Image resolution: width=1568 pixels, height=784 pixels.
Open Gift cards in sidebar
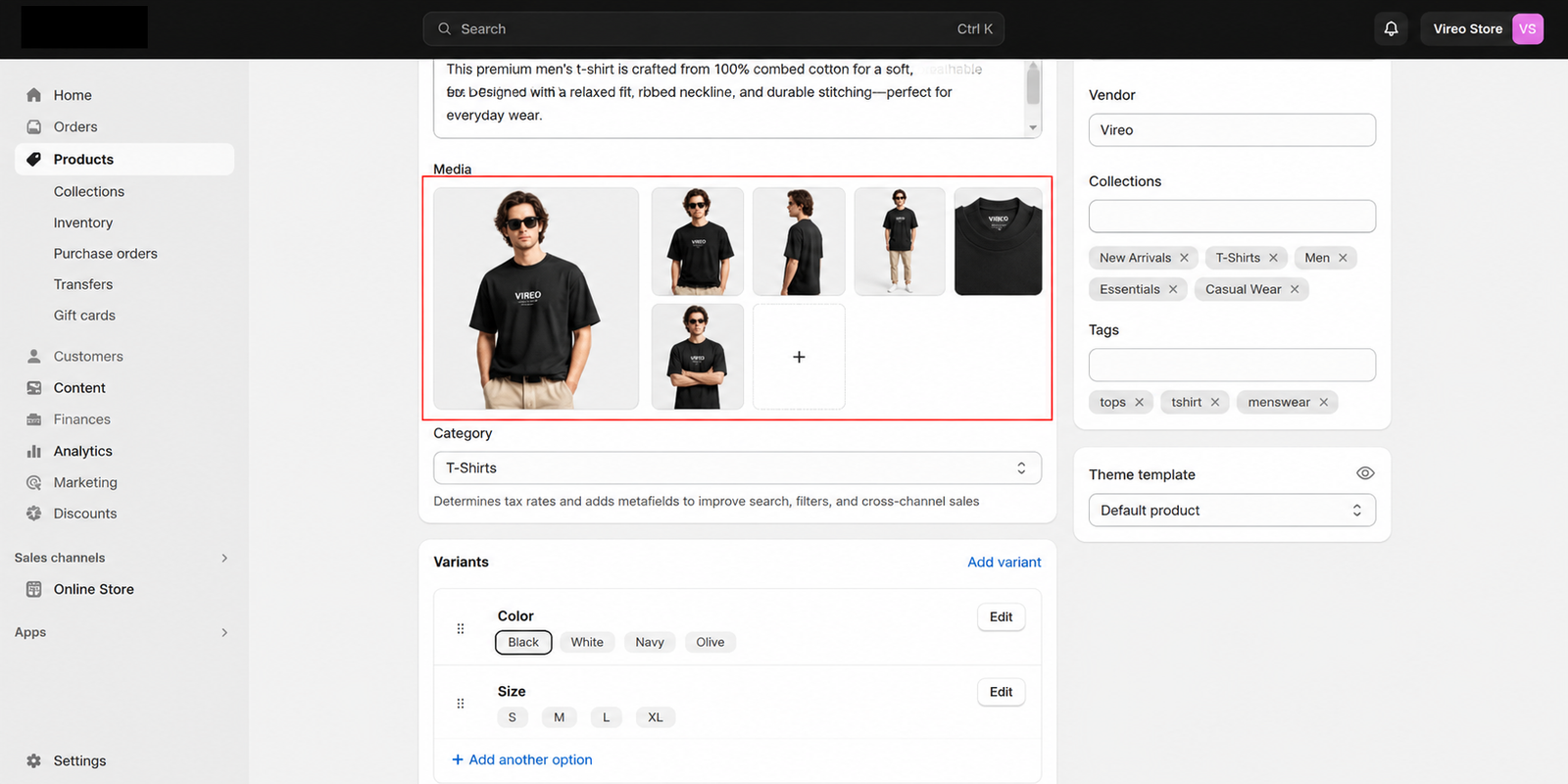(84, 315)
